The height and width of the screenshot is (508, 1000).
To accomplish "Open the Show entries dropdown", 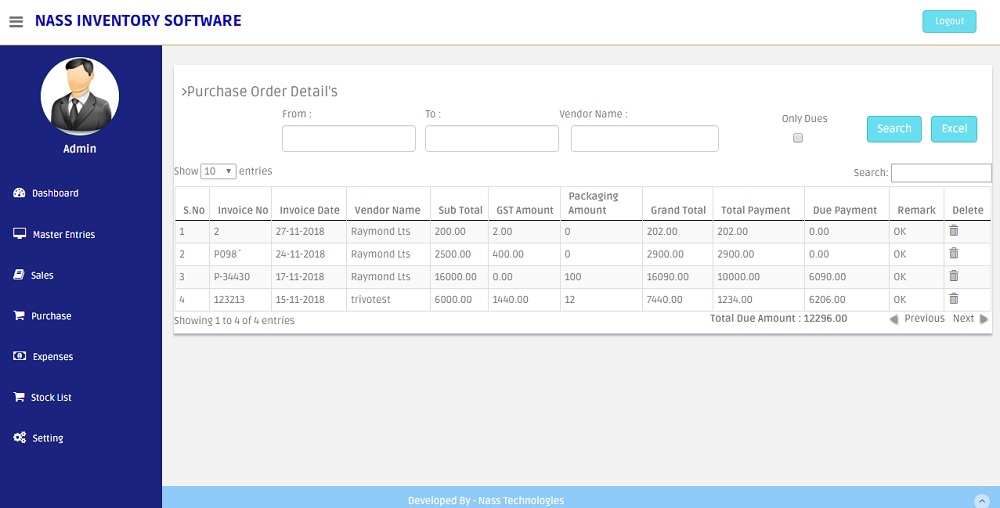I will click(218, 171).
